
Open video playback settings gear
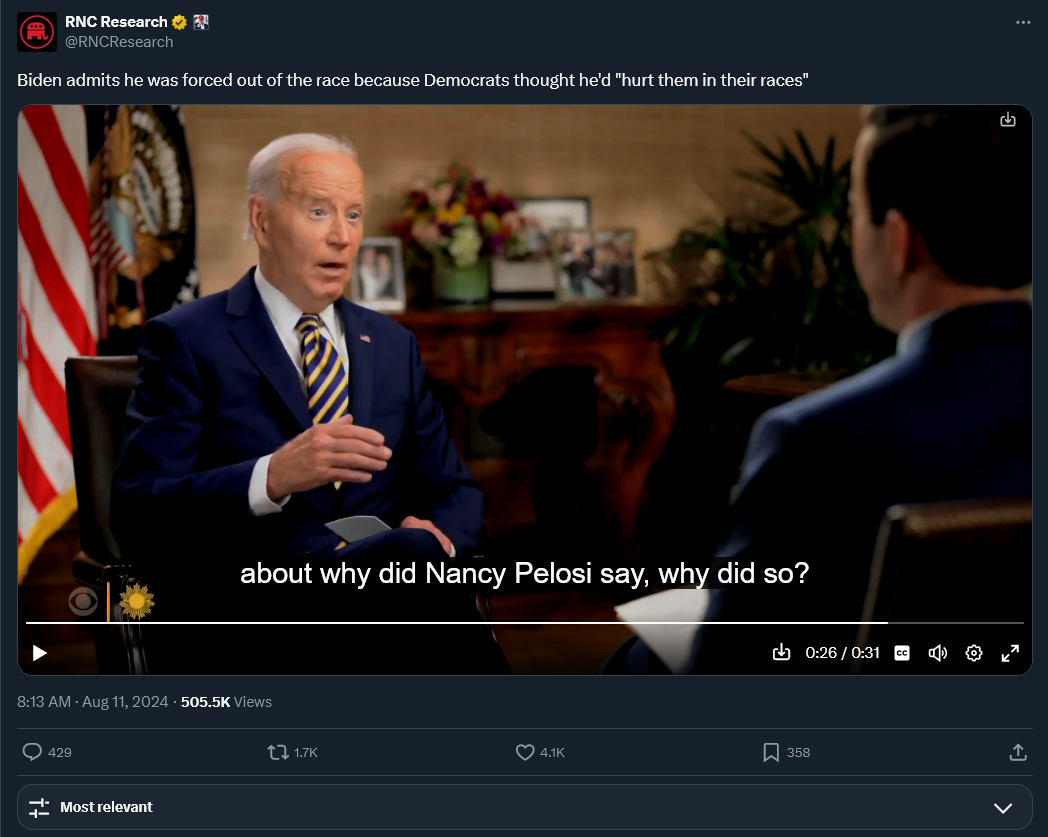(974, 653)
